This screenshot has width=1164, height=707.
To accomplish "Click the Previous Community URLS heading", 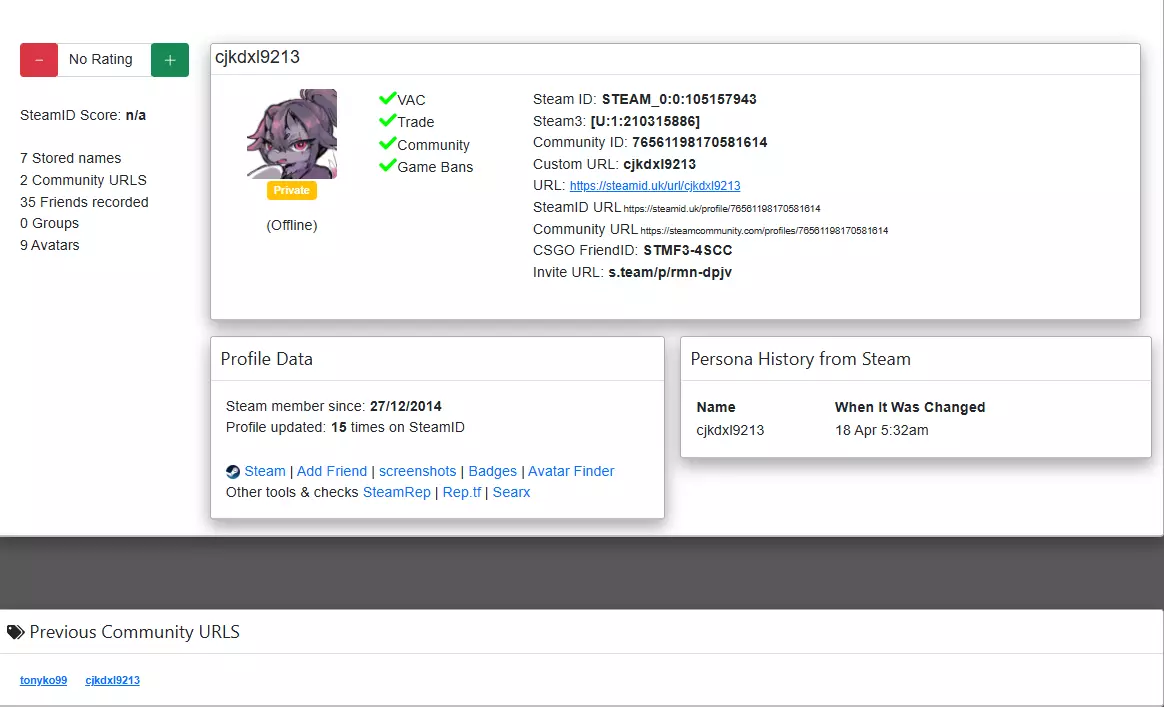I will pyautogui.click(x=134, y=632).
